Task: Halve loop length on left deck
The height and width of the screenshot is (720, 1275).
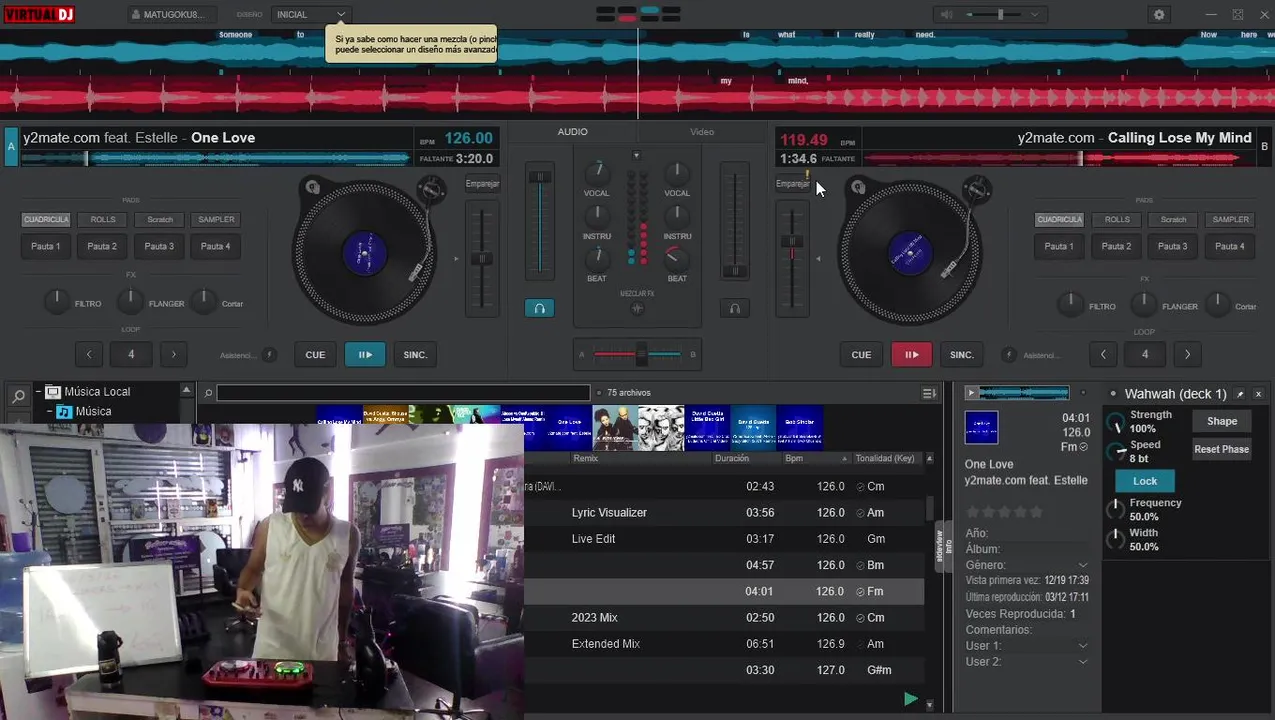Action: [x=89, y=354]
